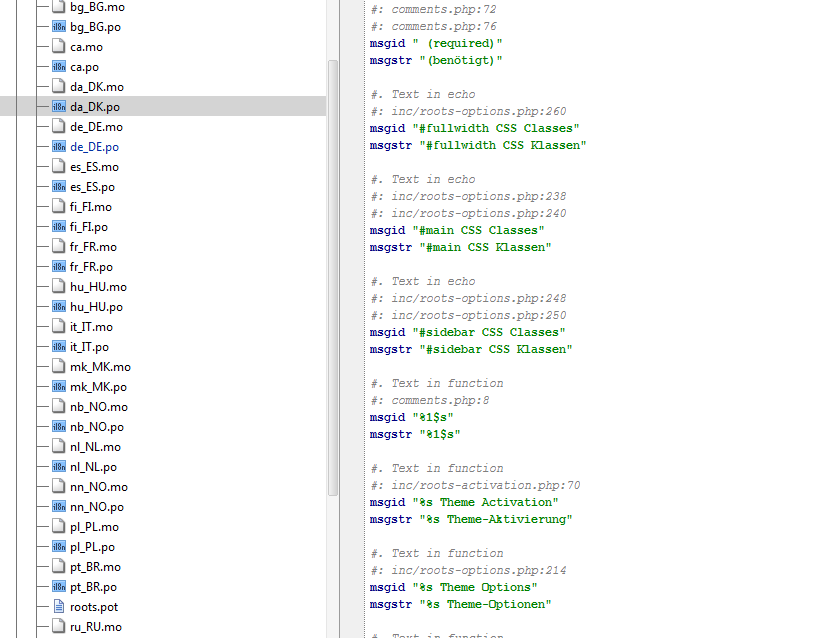Choose the pl_PL.po file entry
837x638 pixels.
click(x=94, y=547)
